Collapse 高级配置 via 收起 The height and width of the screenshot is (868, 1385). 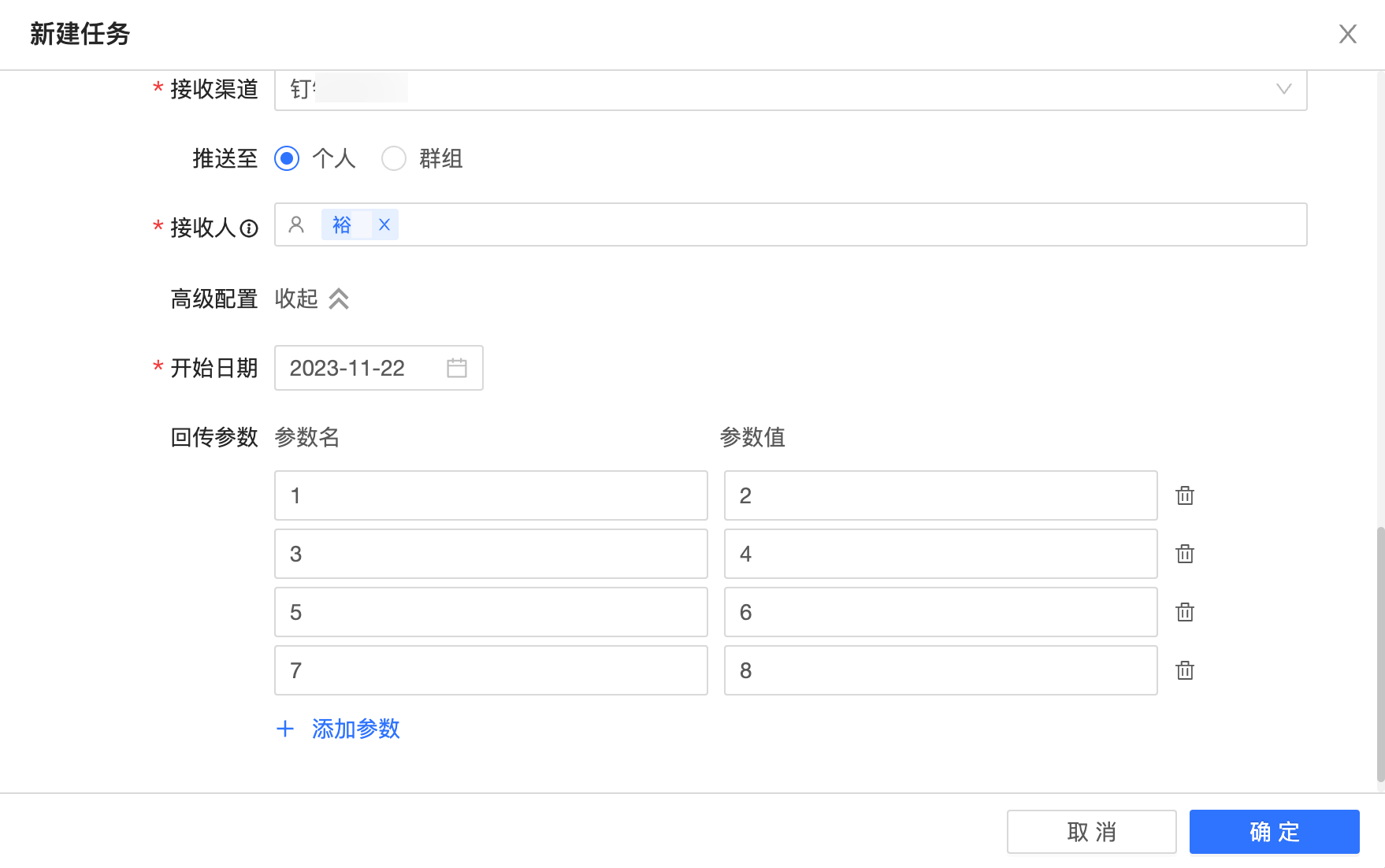click(312, 299)
